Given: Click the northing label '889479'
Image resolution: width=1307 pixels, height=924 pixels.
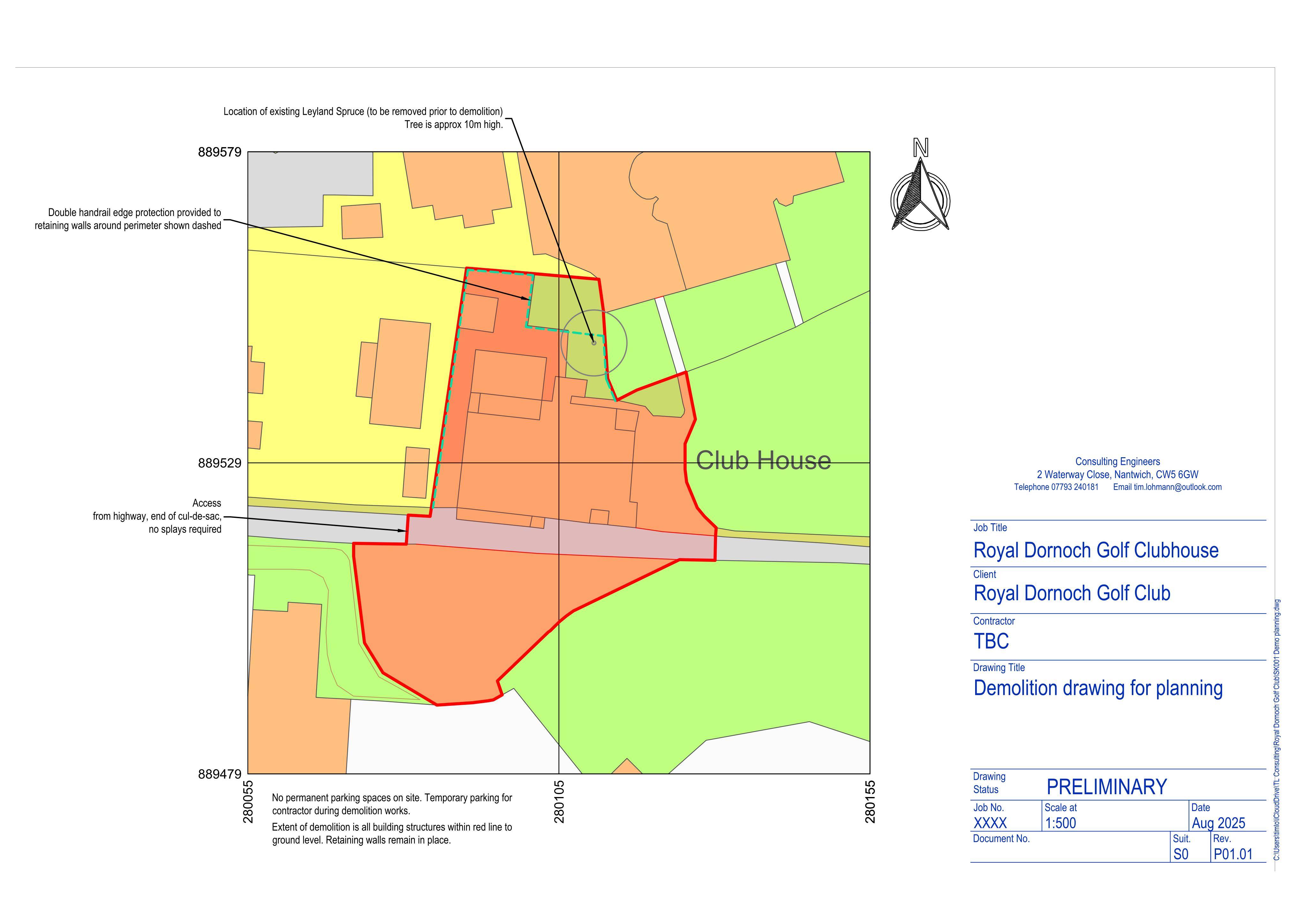Looking at the screenshot, I should (220, 774).
